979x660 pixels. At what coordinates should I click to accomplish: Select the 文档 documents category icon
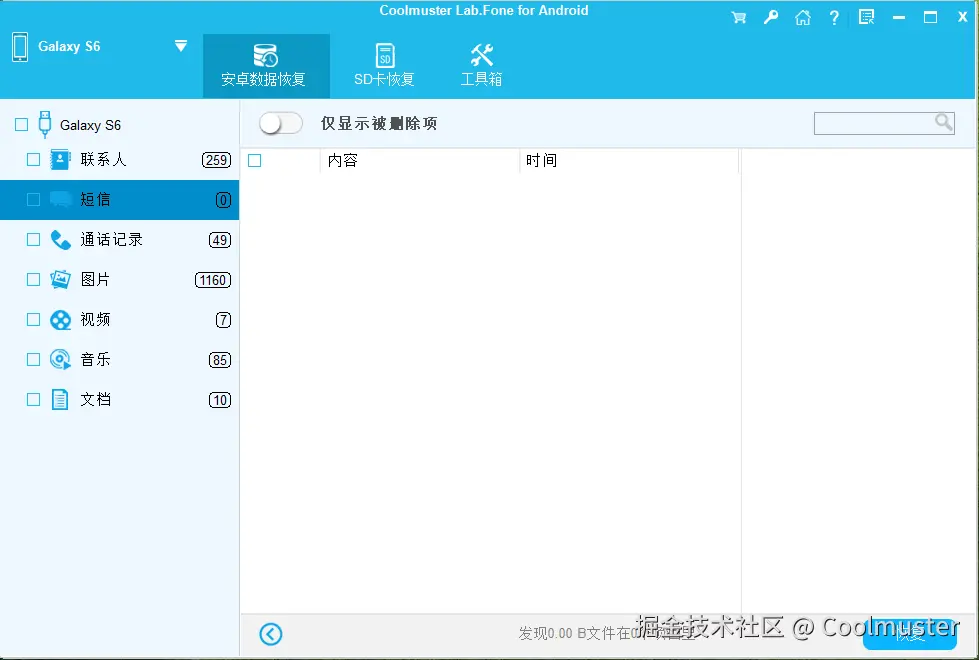point(58,399)
